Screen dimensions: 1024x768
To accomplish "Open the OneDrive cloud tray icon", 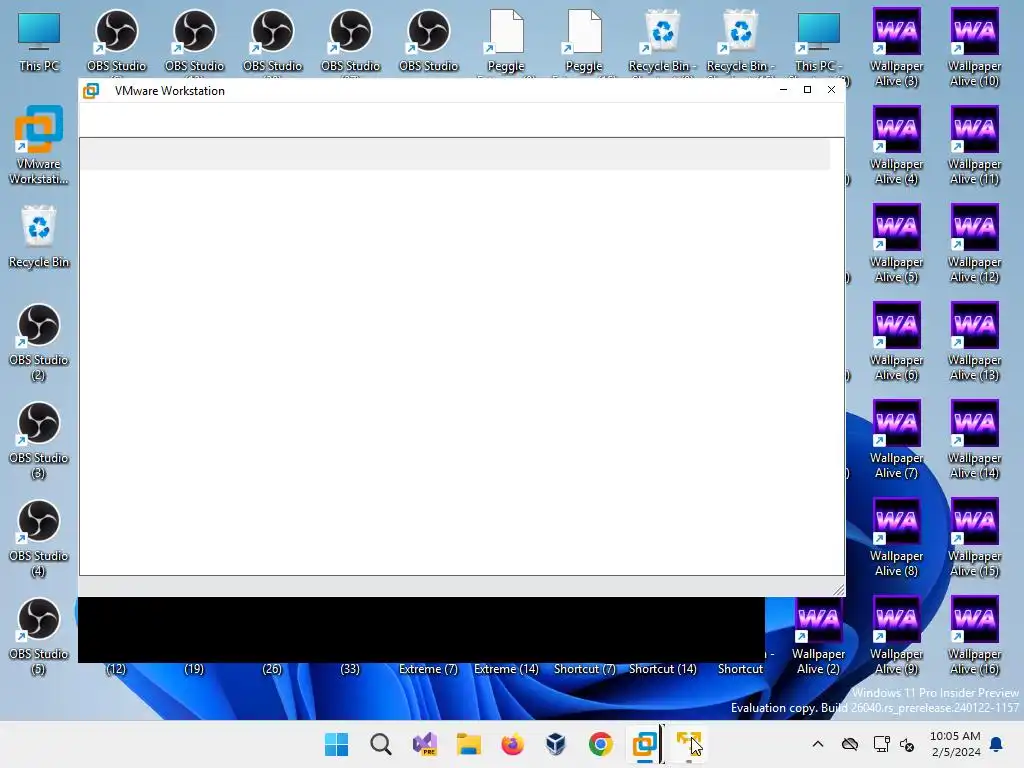I will 850,744.
